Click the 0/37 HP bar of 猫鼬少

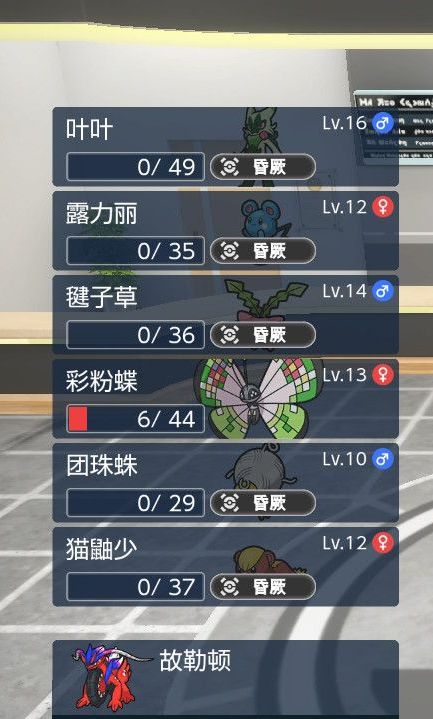tap(135, 587)
